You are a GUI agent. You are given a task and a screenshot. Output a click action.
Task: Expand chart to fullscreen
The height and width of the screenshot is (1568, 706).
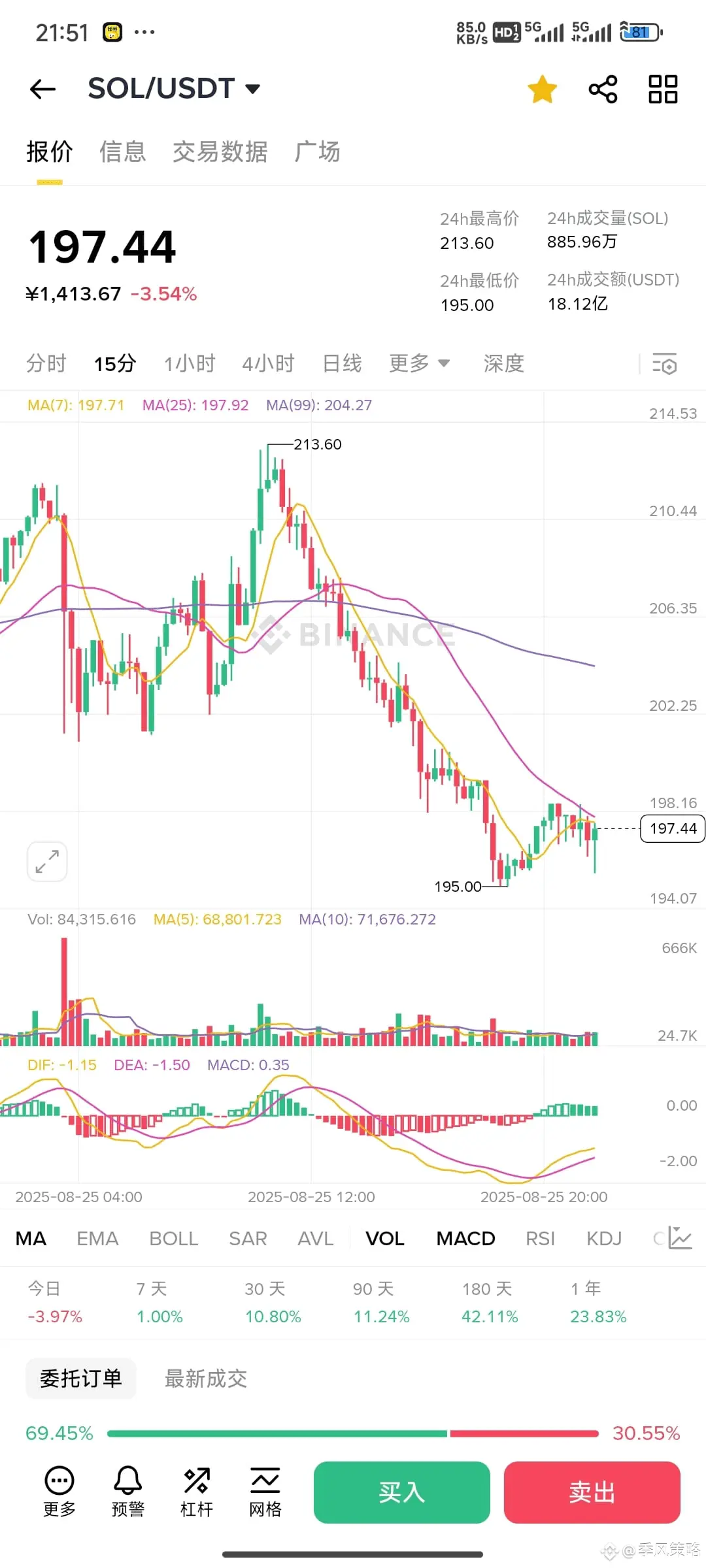pos(47,861)
